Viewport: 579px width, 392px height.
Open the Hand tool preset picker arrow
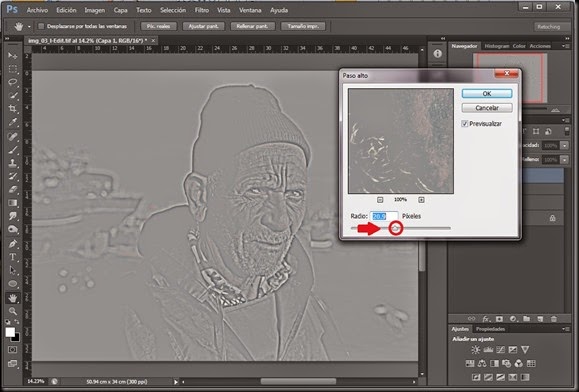(x=29, y=27)
